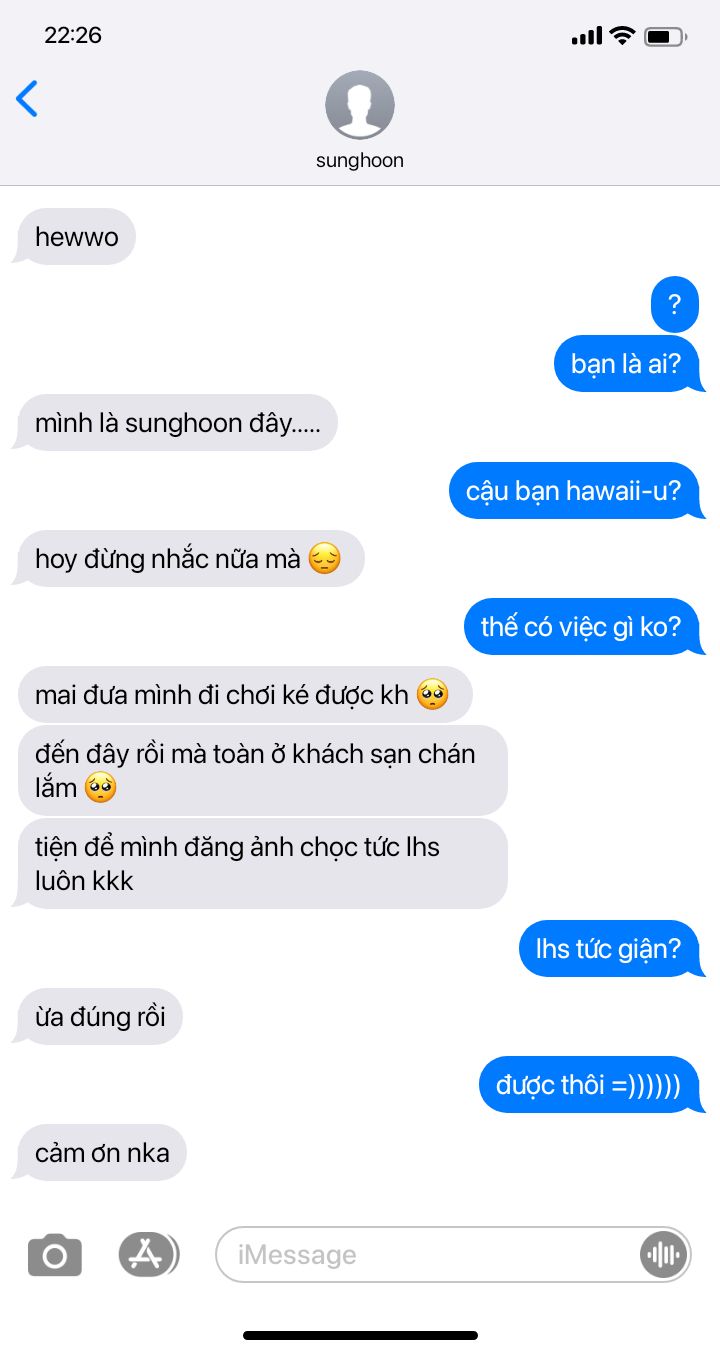Open sunghoon's contact avatar

[x=360, y=105]
